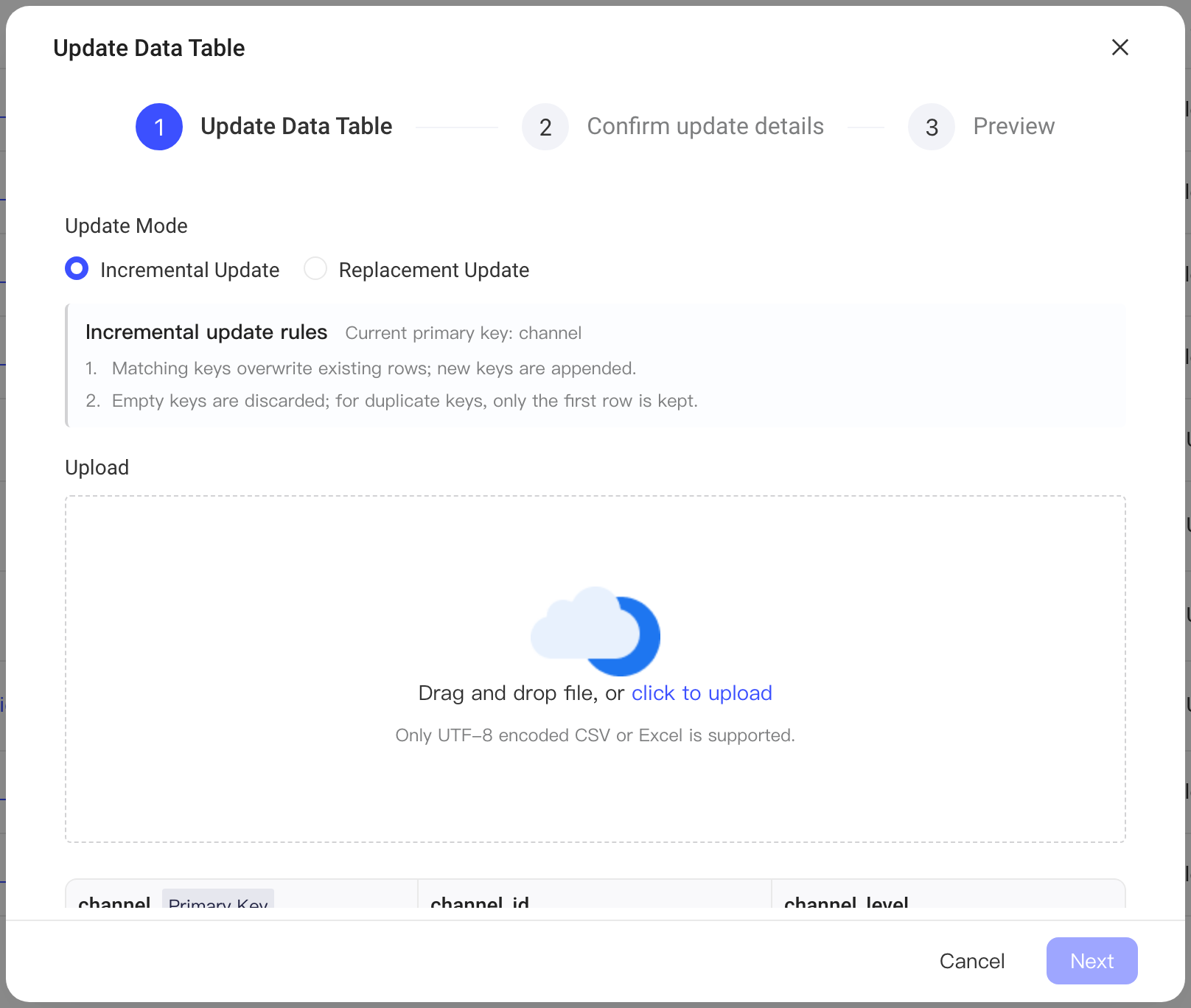Select step 3 circle in the wizard
This screenshot has width=1191, height=1008.
pyautogui.click(x=932, y=127)
